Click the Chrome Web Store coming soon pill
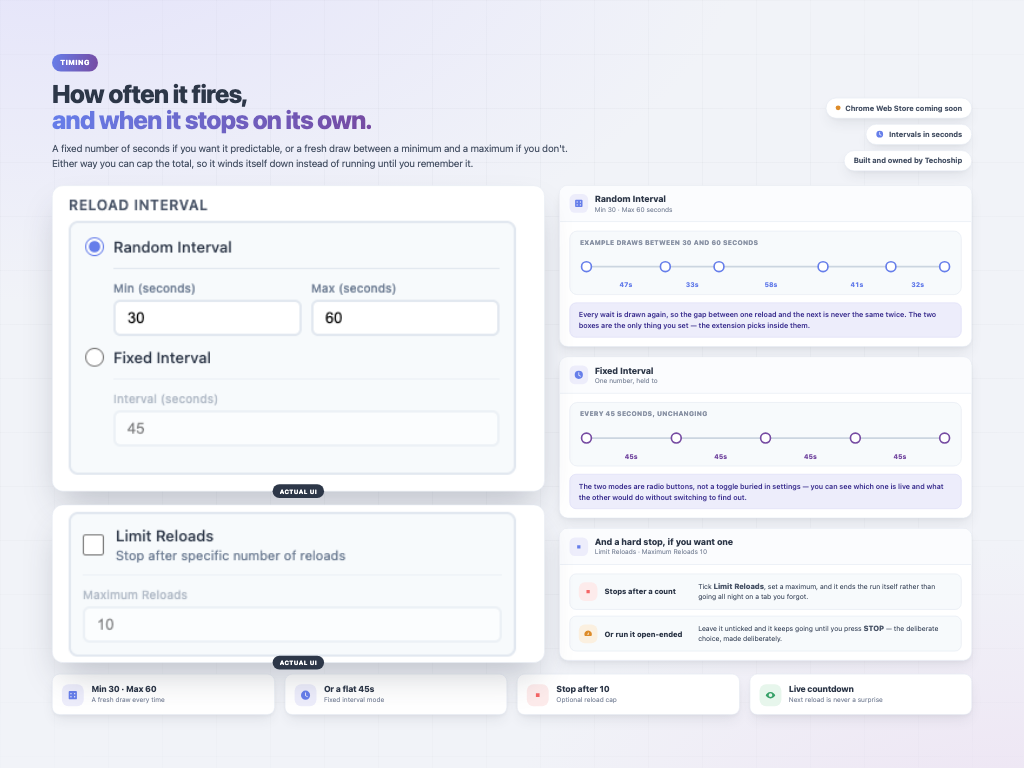The width and height of the screenshot is (1024, 768). (899, 108)
